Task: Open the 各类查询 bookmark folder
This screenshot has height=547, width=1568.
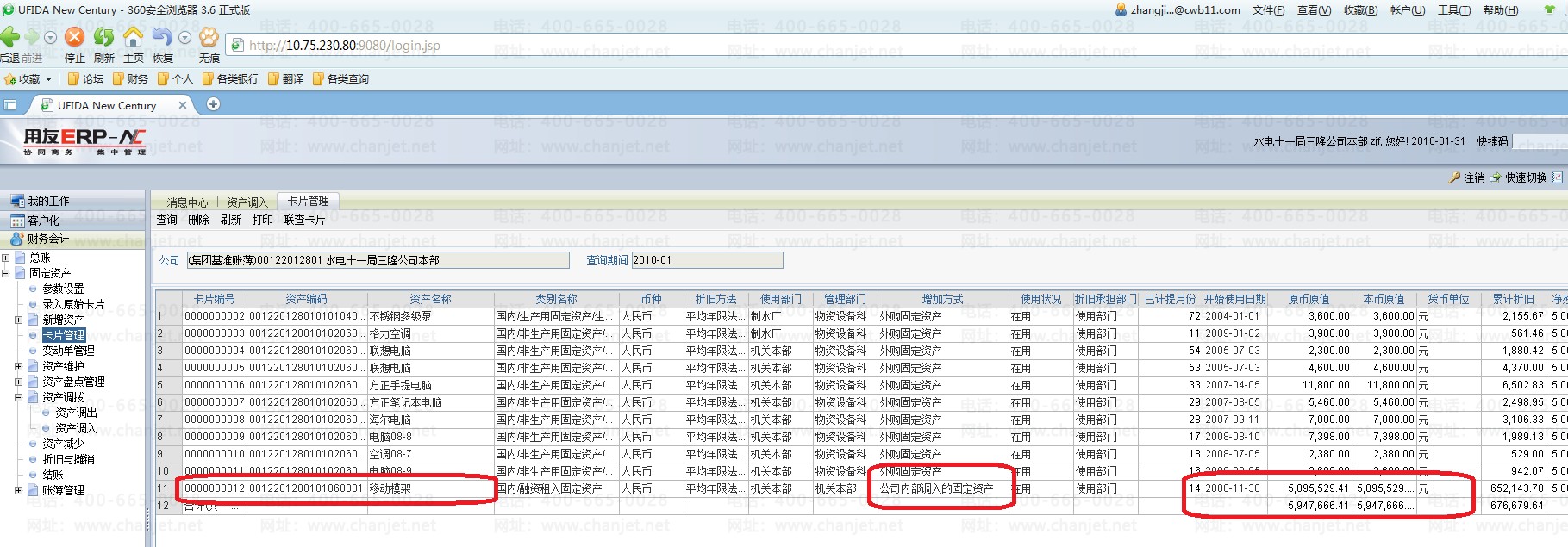Action: [x=340, y=79]
